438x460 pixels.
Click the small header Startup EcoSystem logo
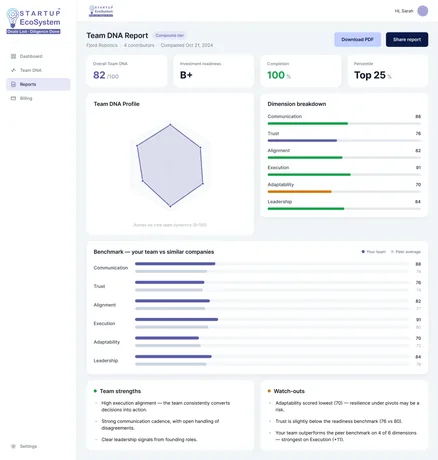click(101, 11)
